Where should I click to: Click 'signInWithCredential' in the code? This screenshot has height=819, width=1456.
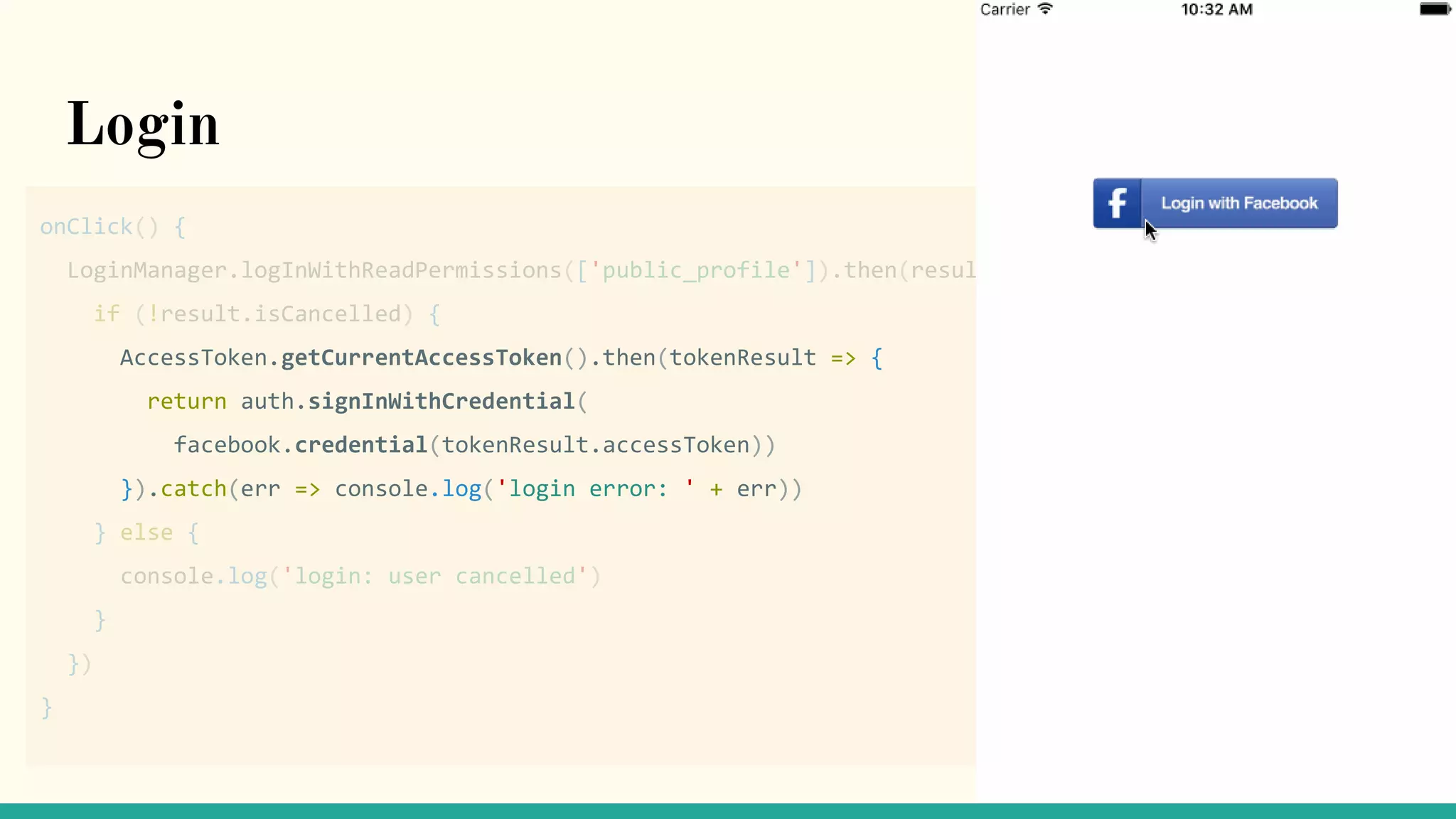(441, 402)
